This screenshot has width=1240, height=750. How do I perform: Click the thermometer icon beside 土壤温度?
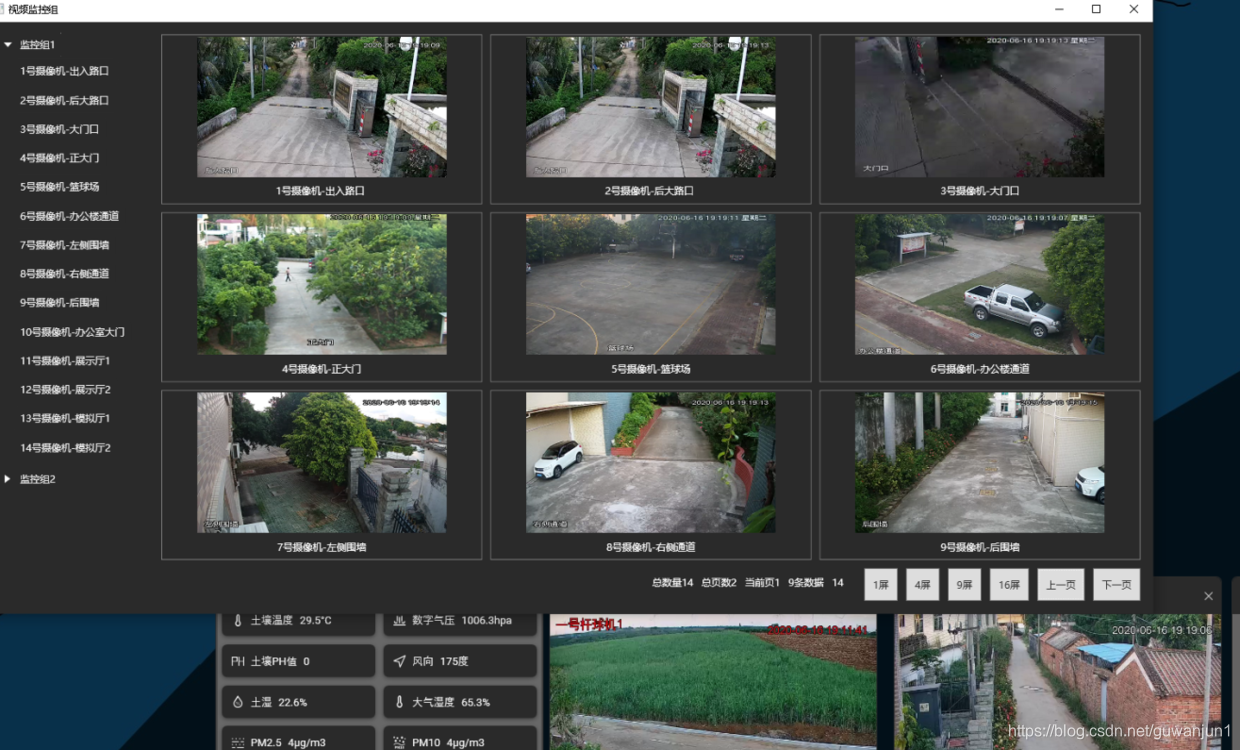click(238, 620)
